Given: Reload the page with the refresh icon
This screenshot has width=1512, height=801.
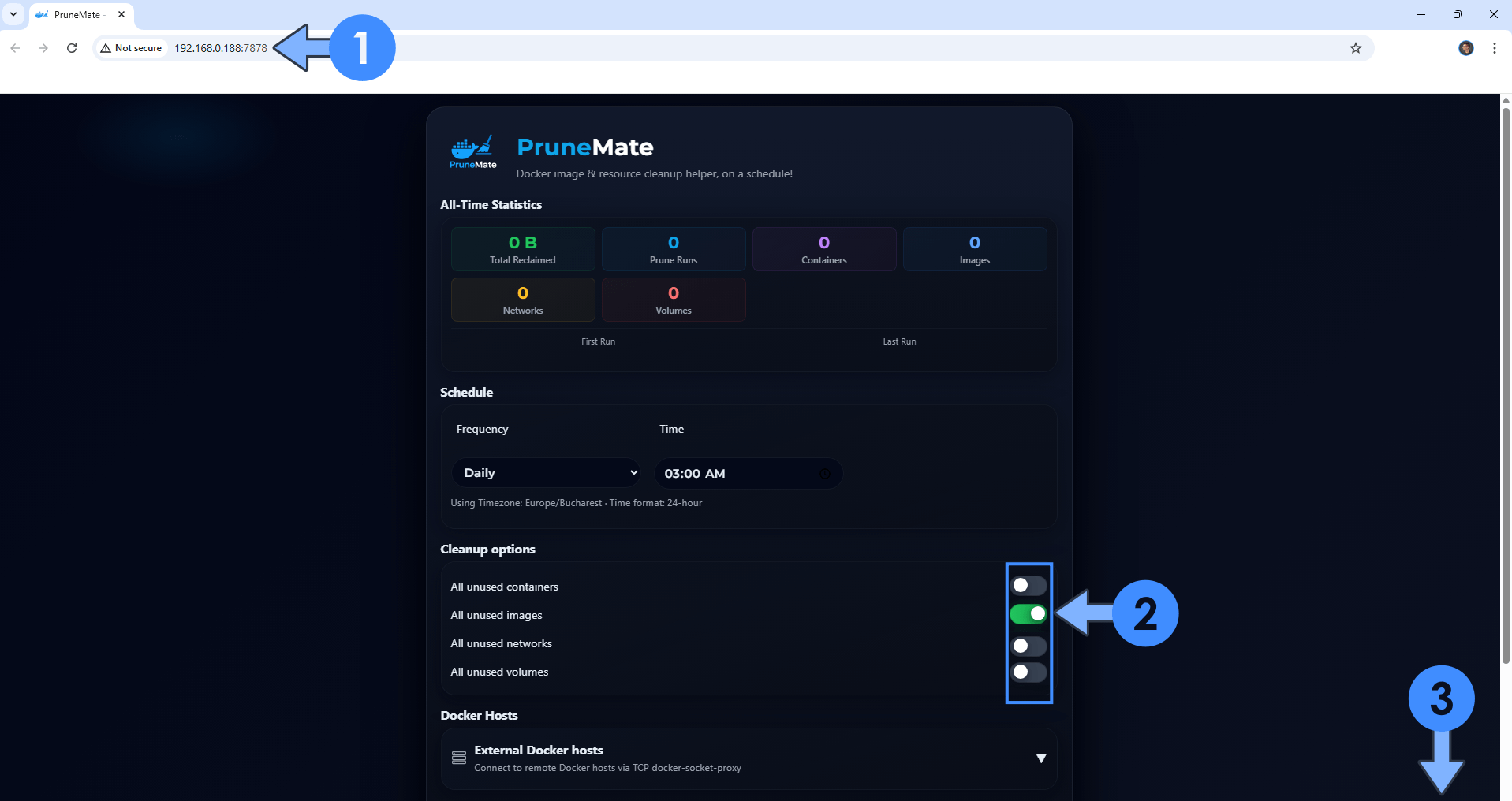Looking at the screenshot, I should coord(72,48).
